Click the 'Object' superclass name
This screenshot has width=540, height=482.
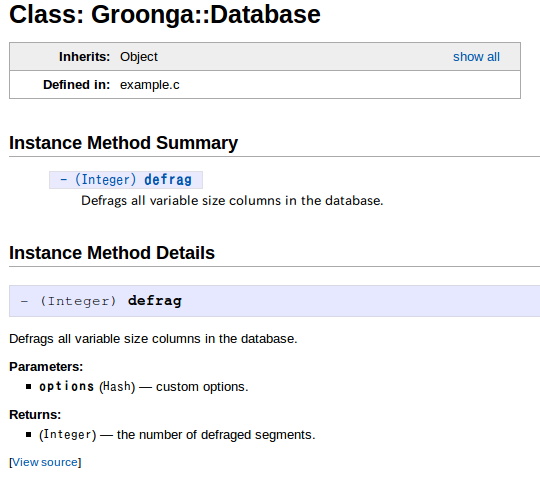click(138, 57)
